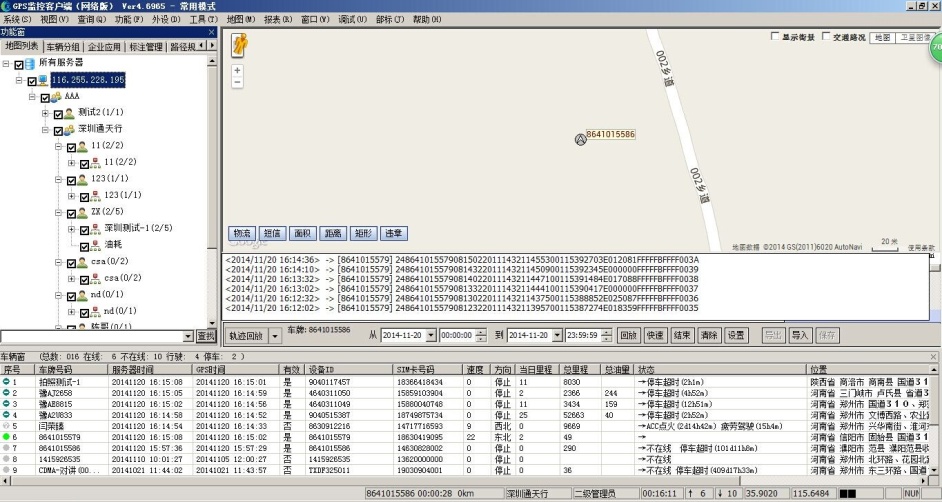This screenshot has width=942, height=502.
Task: Click the 回放 playback button
Action: pos(628,336)
